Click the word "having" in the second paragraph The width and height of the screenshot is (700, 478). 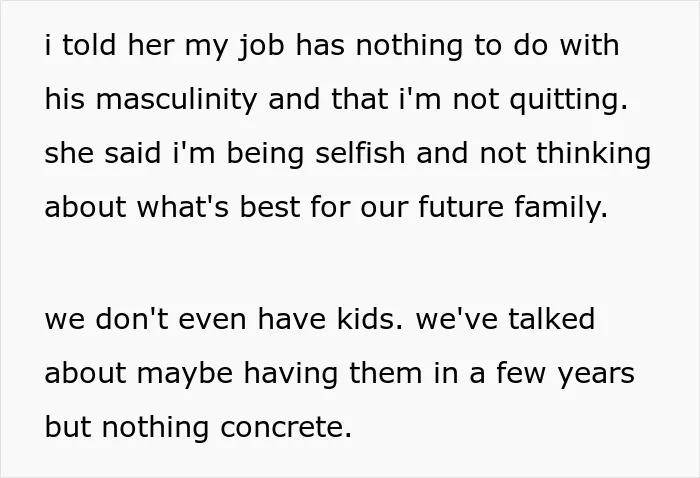point(291,374)
